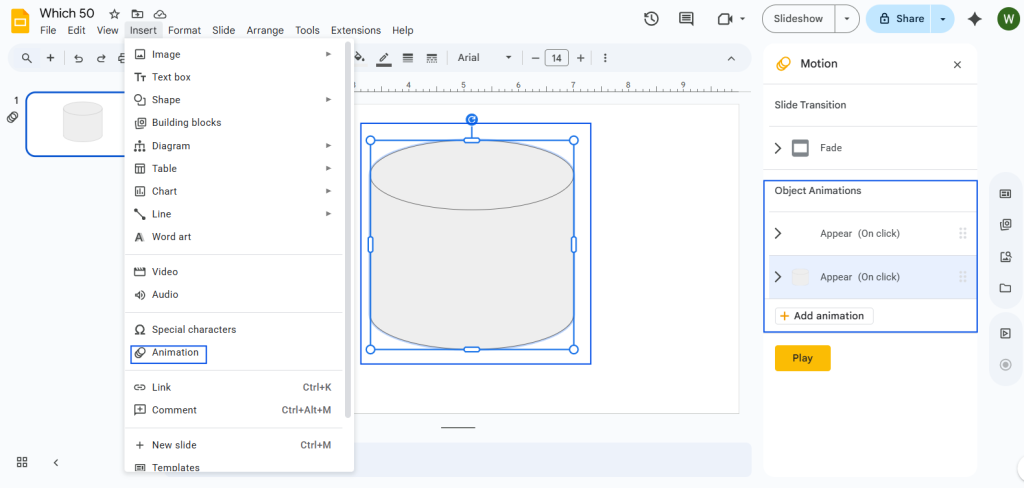
Task: Open version history clock icon
Action: pyautogui.click(x=651, y=19)
